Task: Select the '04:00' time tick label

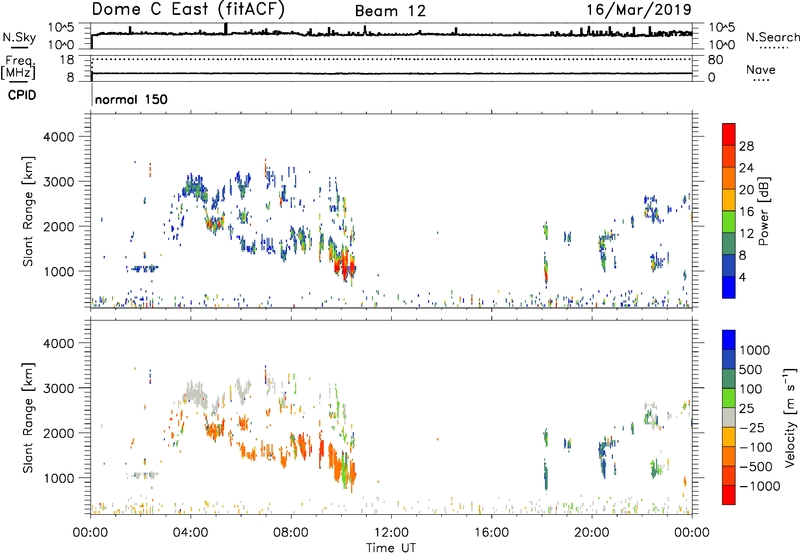Action: click(191, 533)
